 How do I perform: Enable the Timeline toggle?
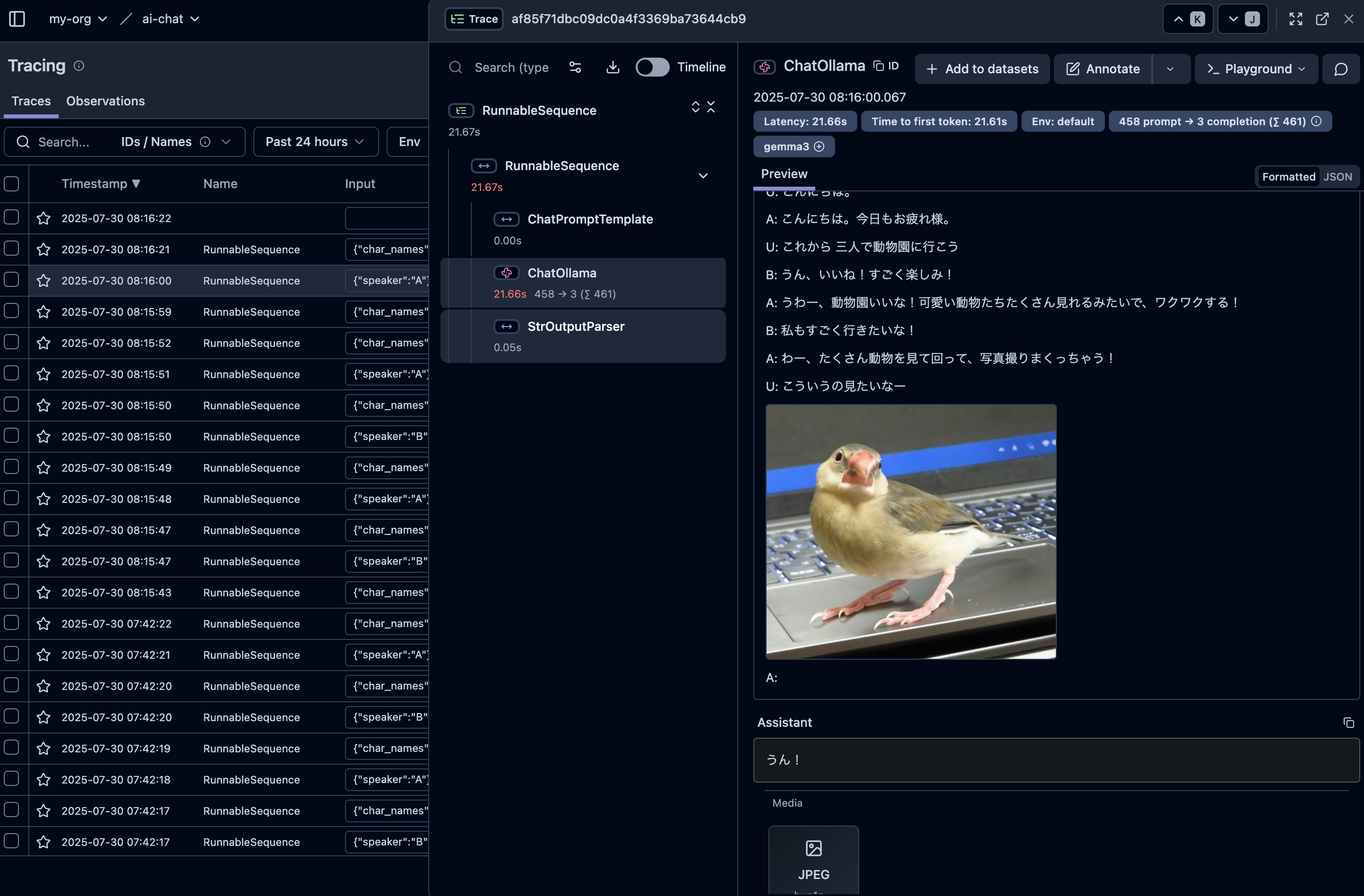click(652, 67)
